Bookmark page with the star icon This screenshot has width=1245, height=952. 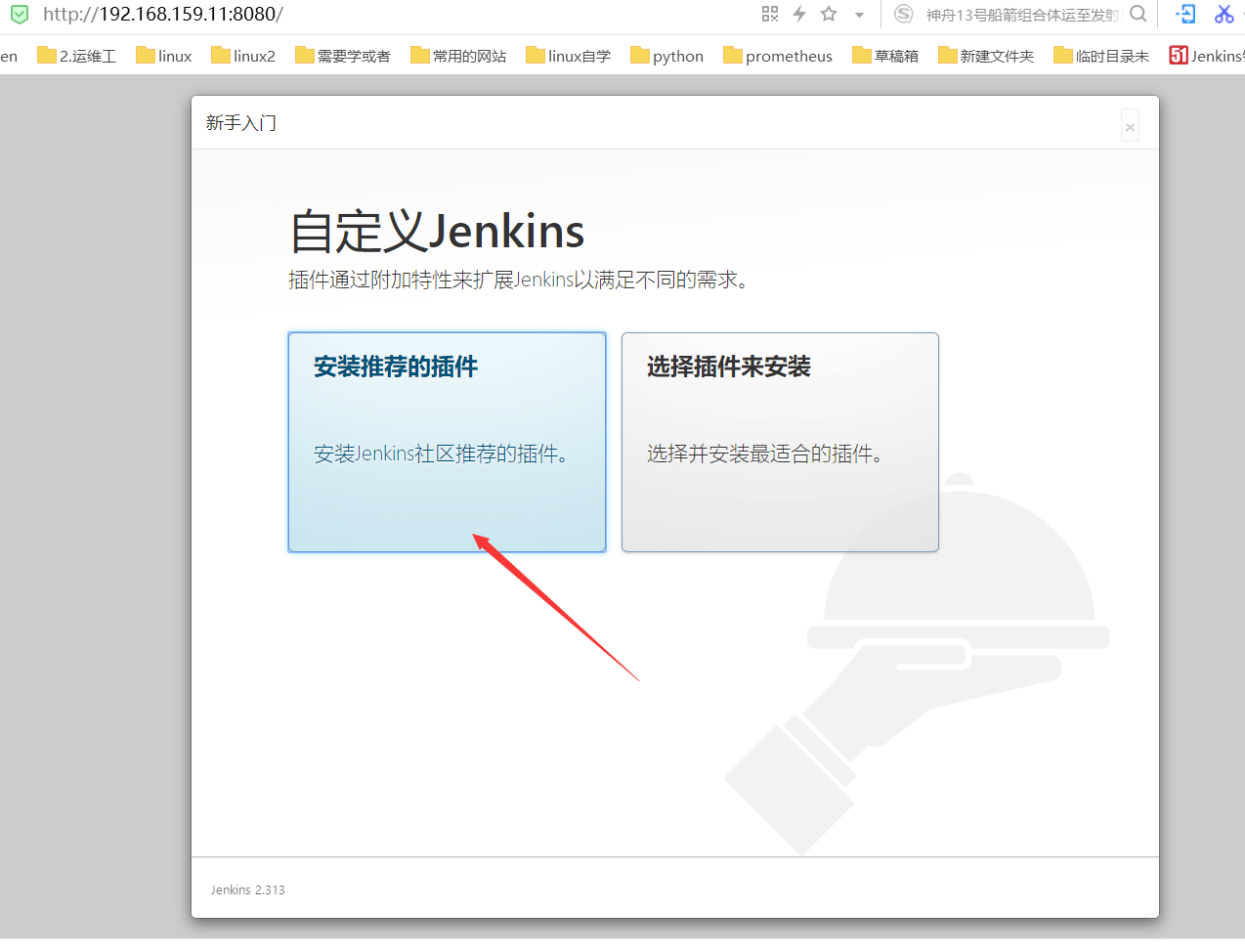[x=829, y=14]
